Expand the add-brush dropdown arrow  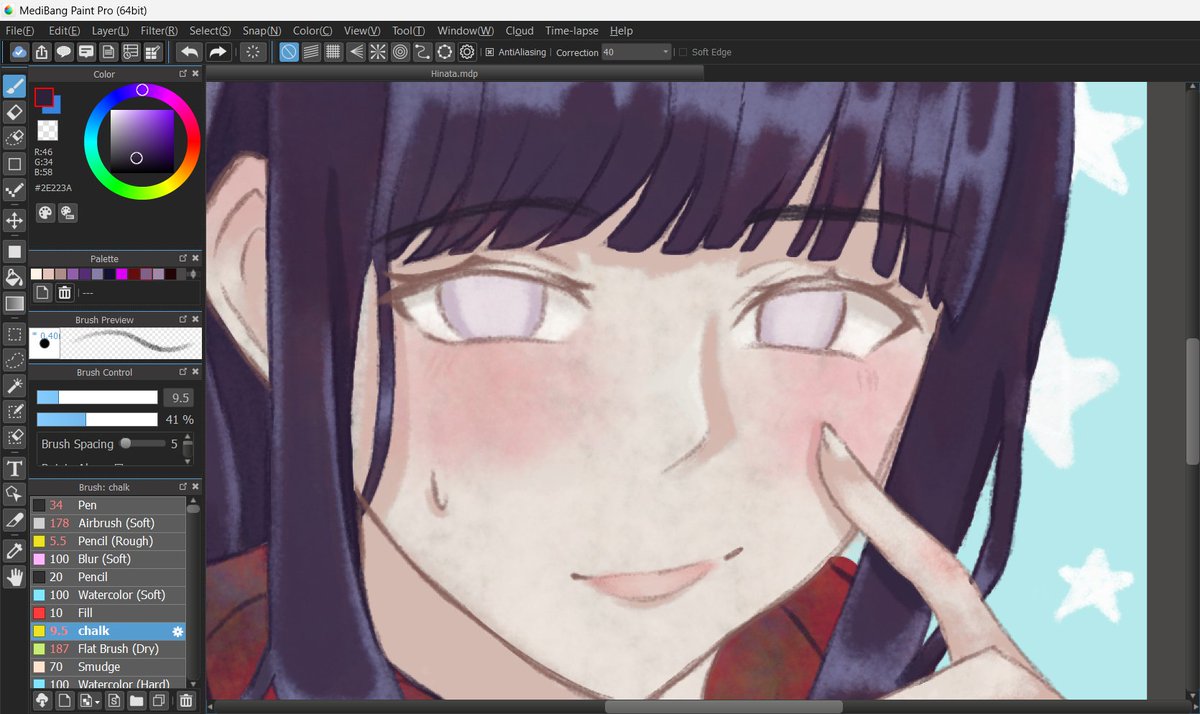click(x=97, y=702)
